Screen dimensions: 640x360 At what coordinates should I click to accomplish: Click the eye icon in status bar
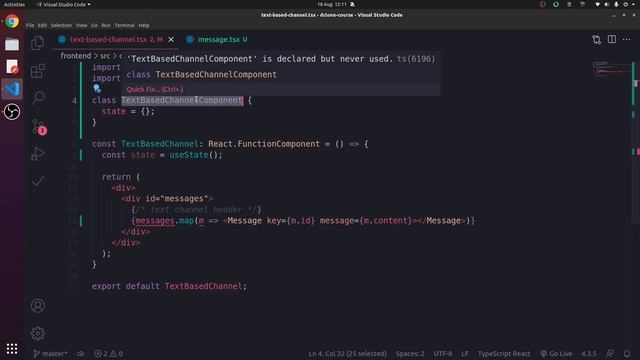81,353
